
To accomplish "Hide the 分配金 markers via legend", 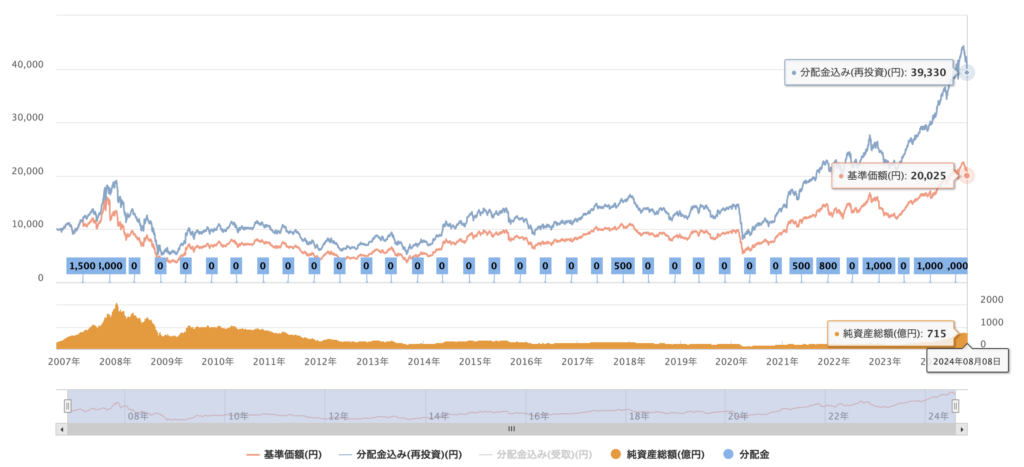I will coord(750,454).
